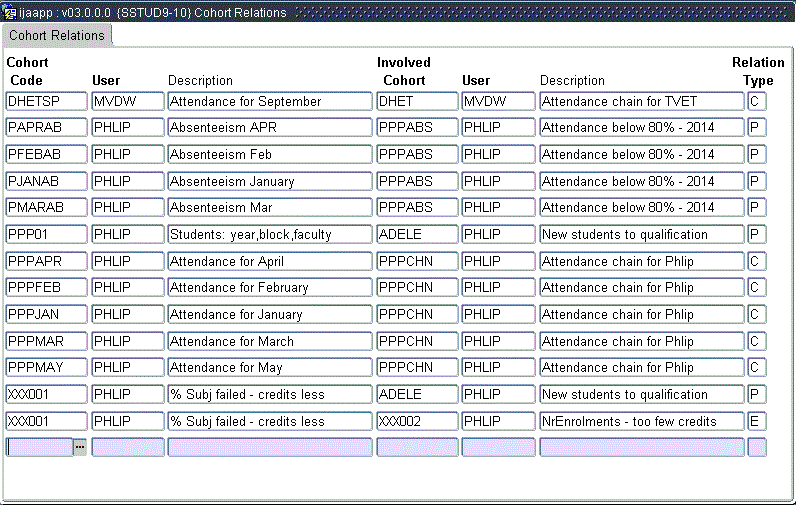The height and width of the screenshot is (505, 796).
Task: Select the PPPMAR cohort code field
Action: point(47,341)
